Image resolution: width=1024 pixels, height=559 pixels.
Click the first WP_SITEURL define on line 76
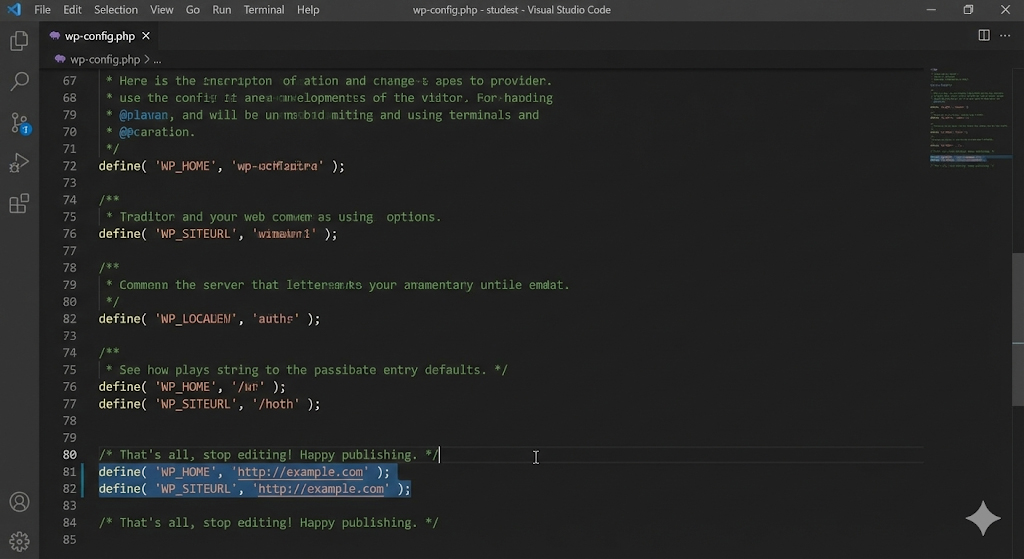coord(218,234)
